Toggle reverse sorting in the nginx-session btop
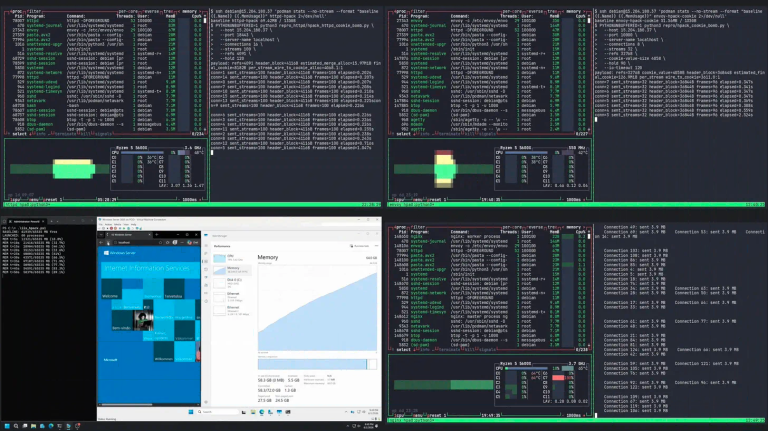Image resolution: width=768 pixels, height=431 pixels. click(536, 227)
